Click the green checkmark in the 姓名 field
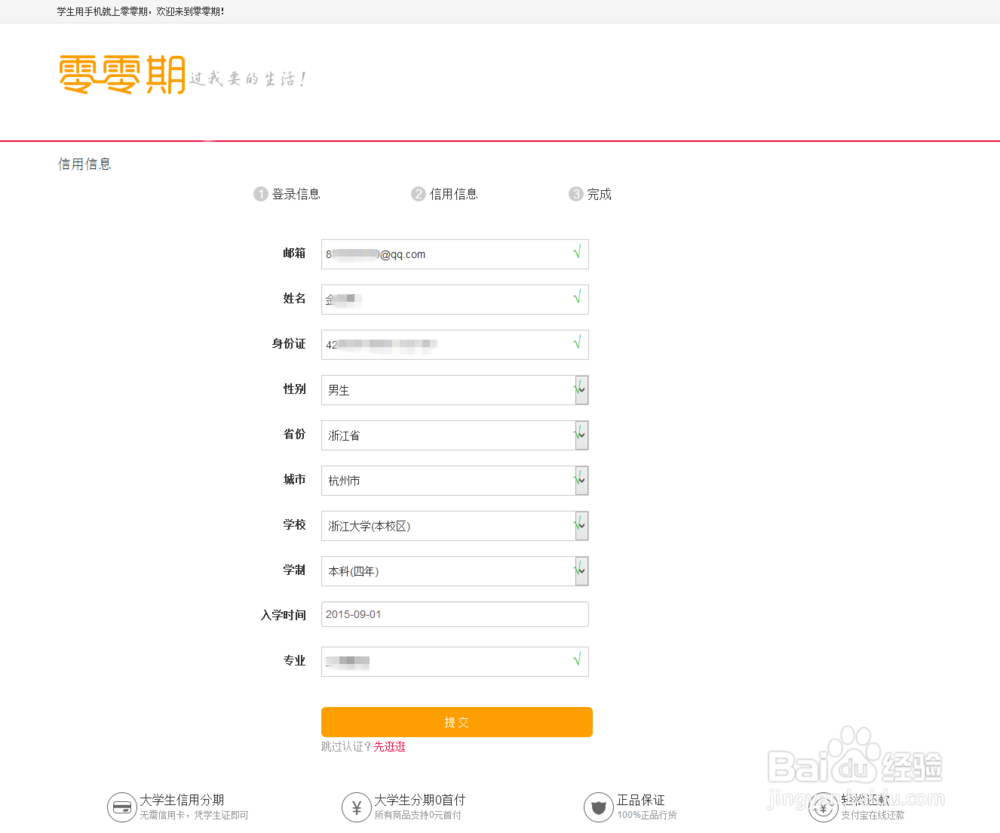This screenshot has width=1000, height=833. (x=577, y=297)
